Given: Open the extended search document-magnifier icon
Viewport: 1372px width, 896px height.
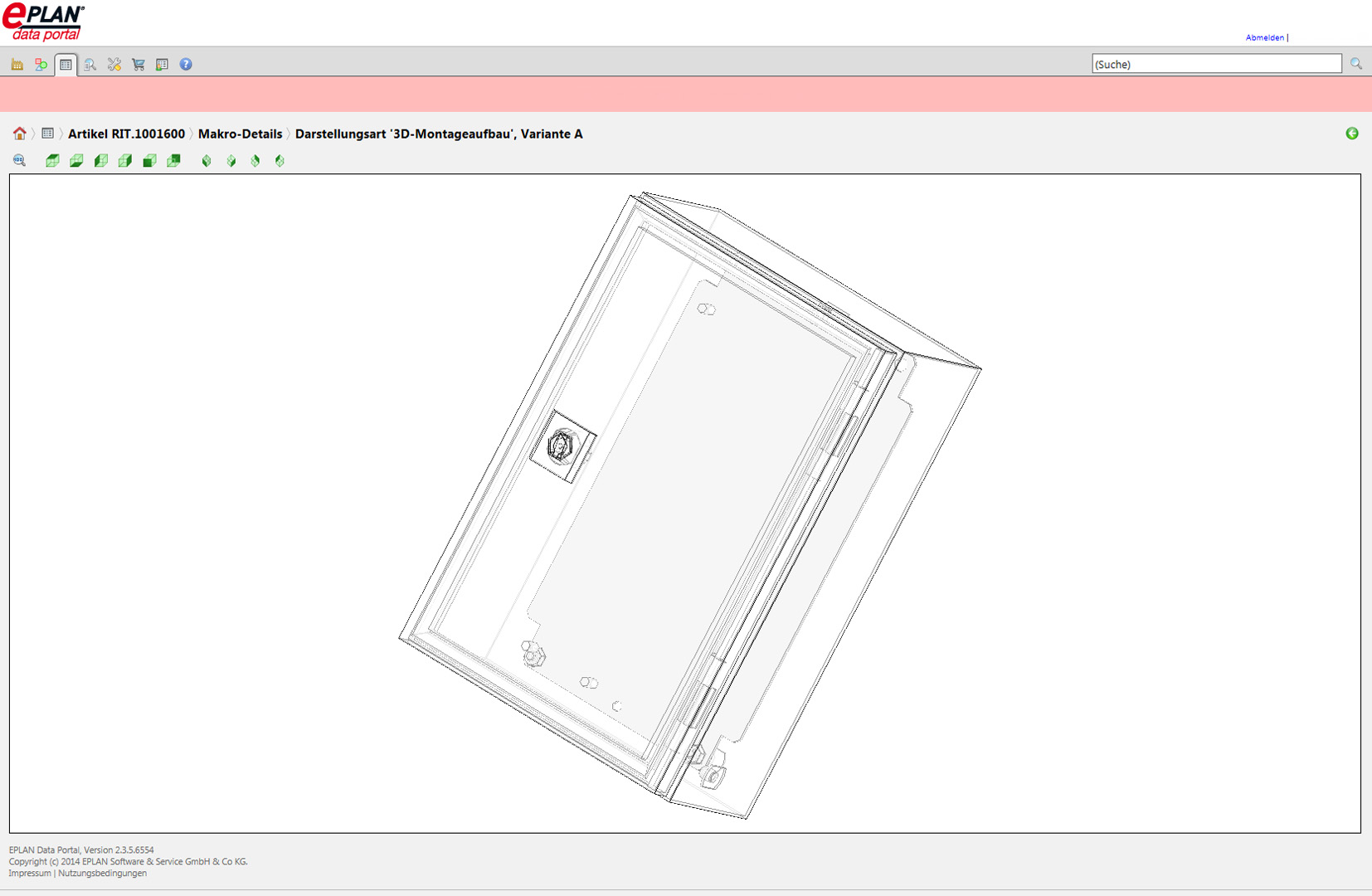Looking at the screenshot, I should point(90,65).
